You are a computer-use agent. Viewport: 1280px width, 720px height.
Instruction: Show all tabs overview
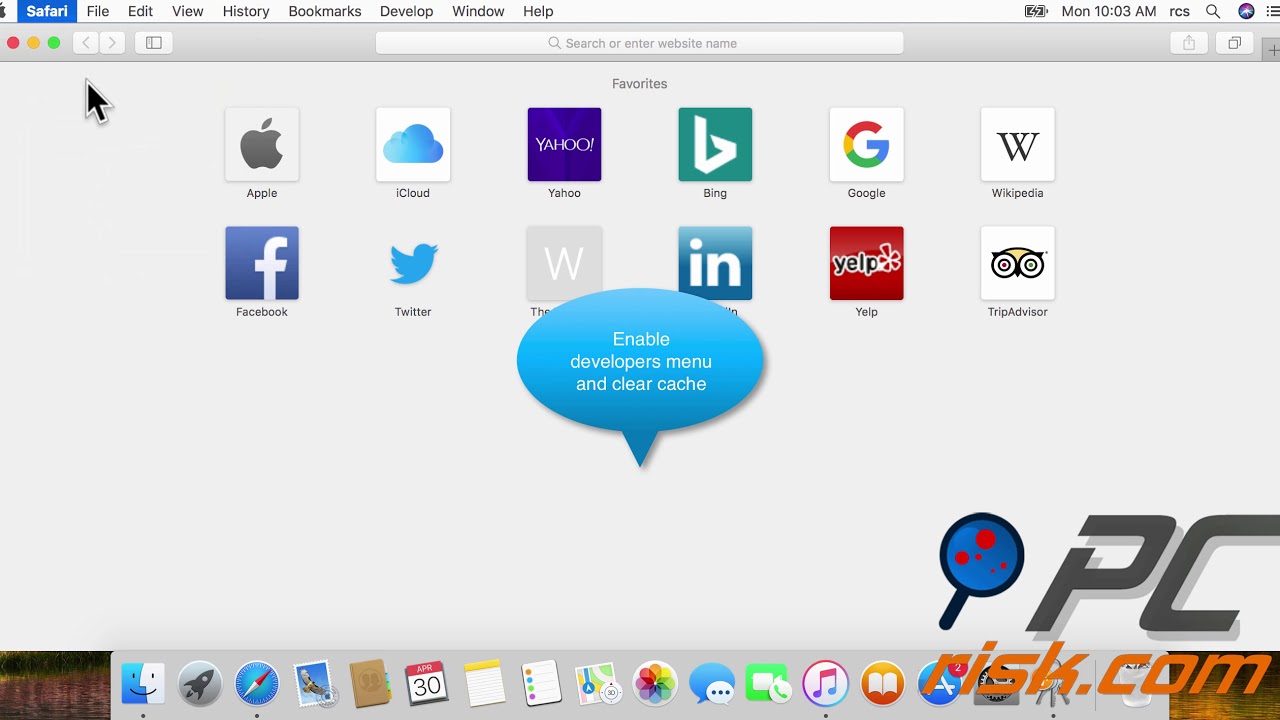1234,43
